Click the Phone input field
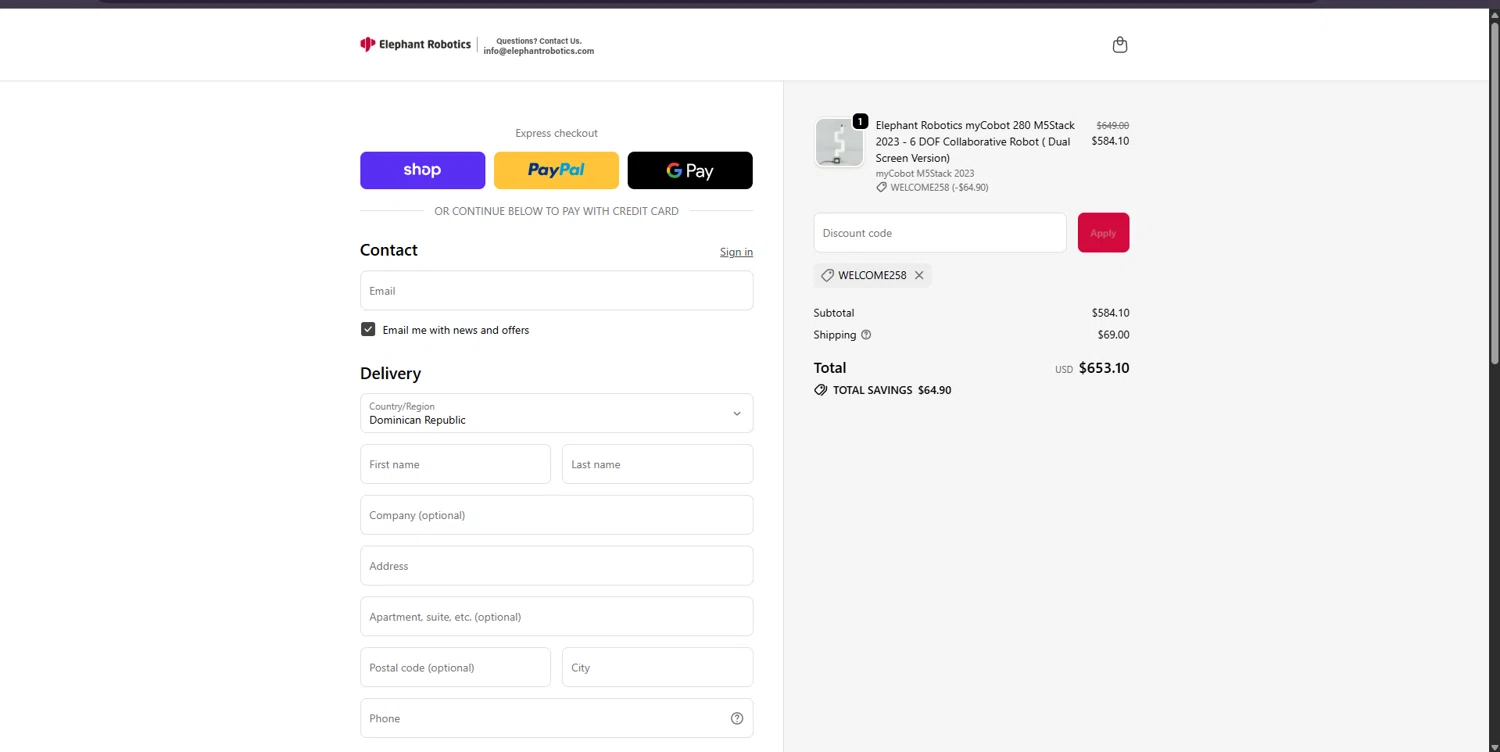 pyautogui.click(x=556, y=718)
